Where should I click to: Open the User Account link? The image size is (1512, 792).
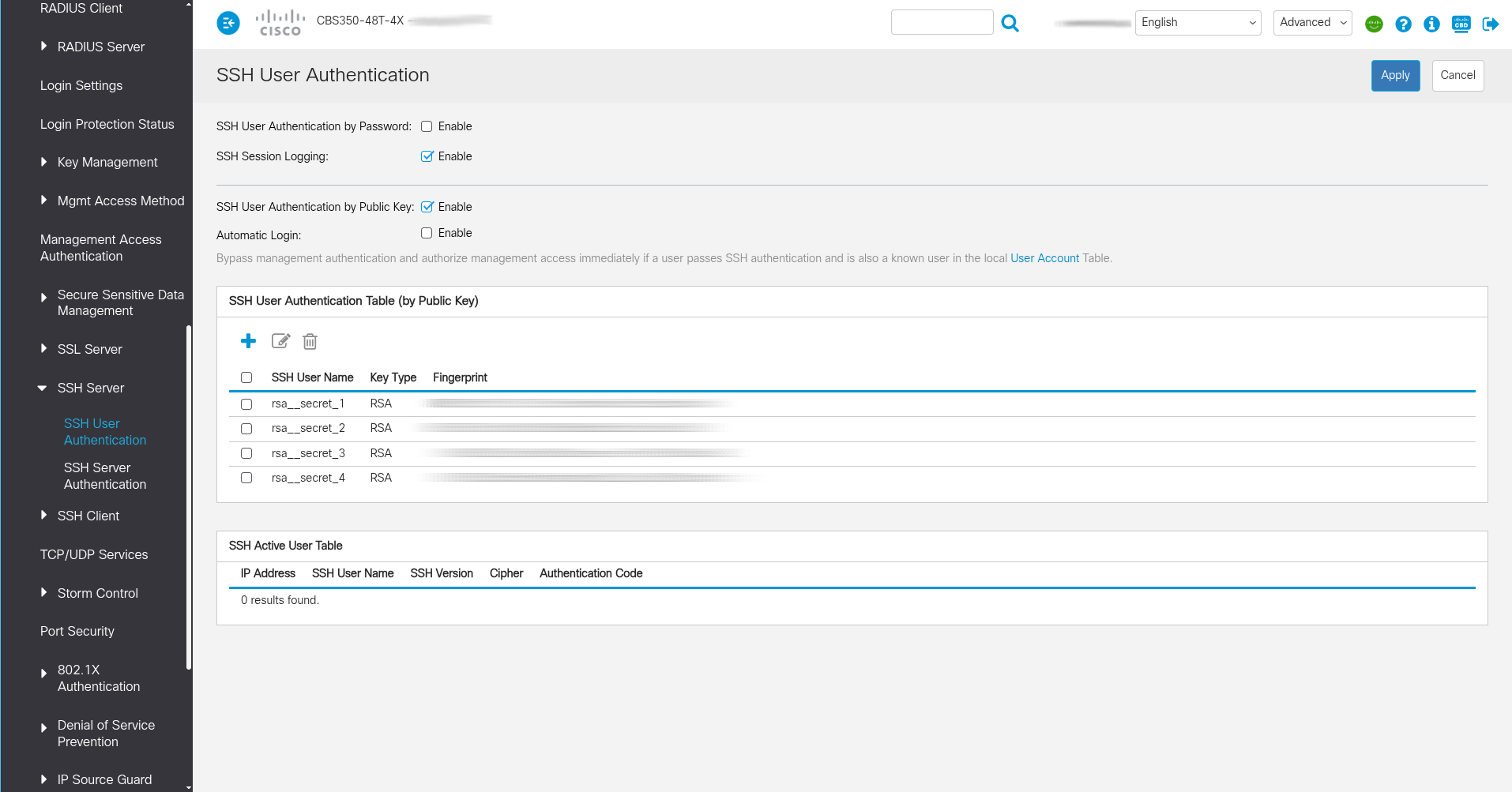coord(1044,258)
